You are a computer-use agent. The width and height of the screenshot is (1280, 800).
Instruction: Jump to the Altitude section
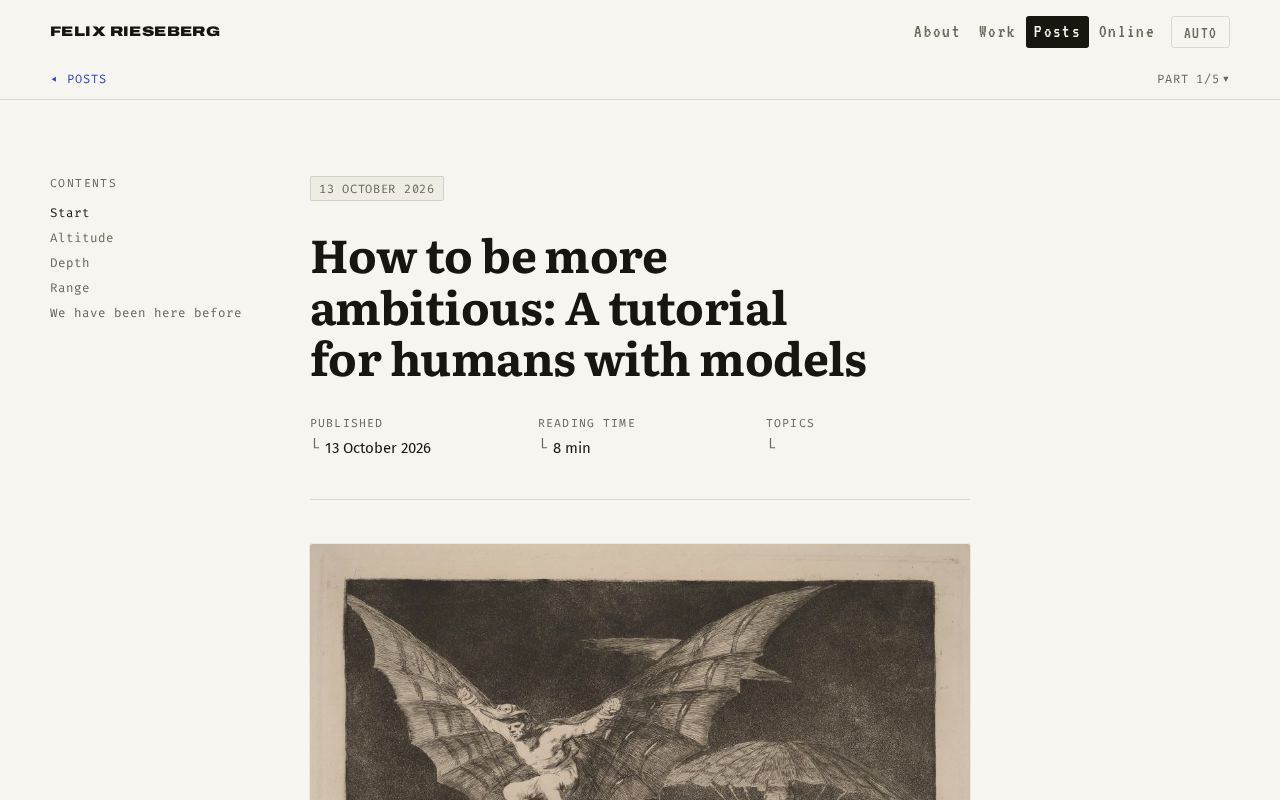coord(82,238)
